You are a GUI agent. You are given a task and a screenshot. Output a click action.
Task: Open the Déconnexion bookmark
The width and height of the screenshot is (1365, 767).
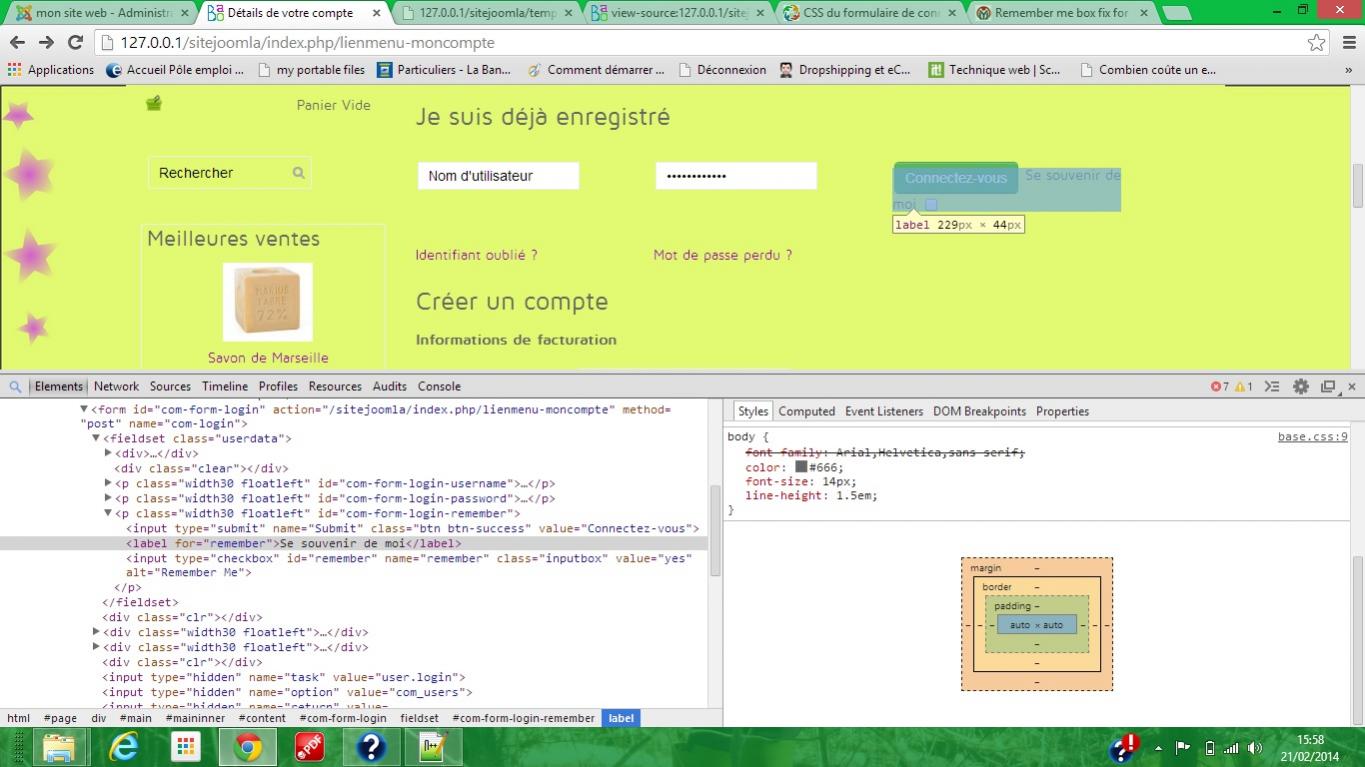click(723, 70)
